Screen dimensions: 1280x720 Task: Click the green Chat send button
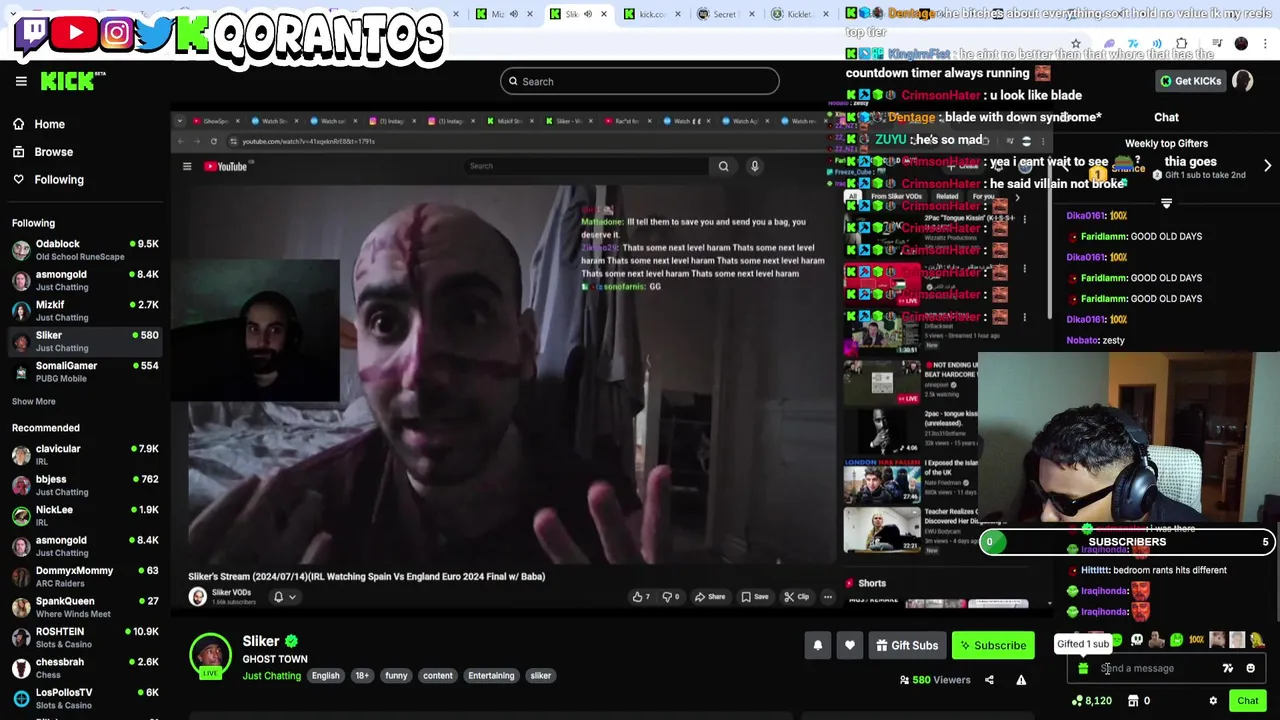1247,701
